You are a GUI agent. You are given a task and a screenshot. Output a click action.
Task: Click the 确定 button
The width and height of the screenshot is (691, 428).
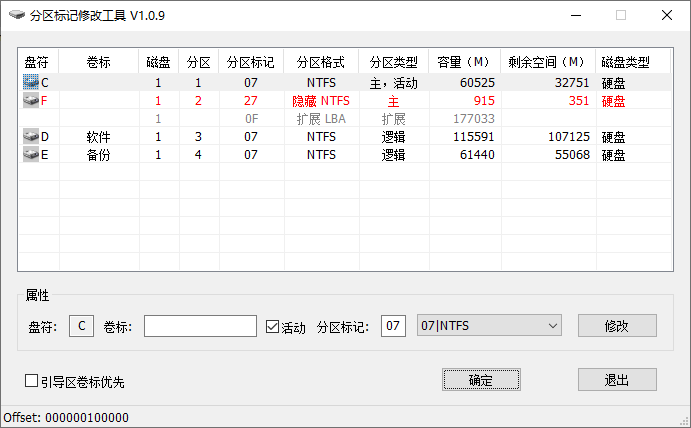click(481, 380)
